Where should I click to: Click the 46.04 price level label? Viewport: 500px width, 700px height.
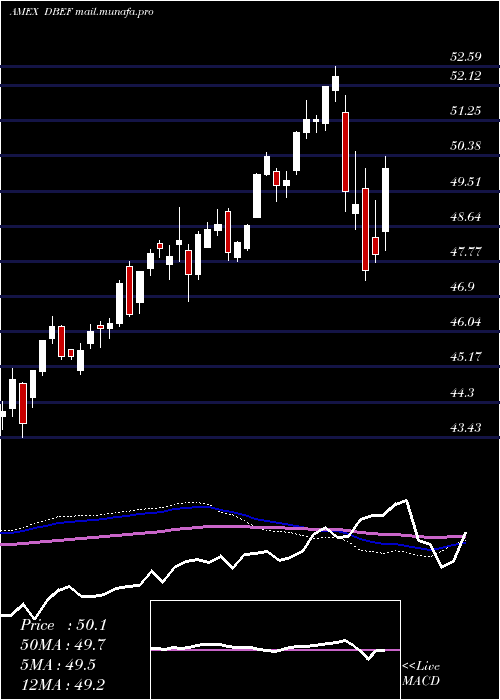466,322
